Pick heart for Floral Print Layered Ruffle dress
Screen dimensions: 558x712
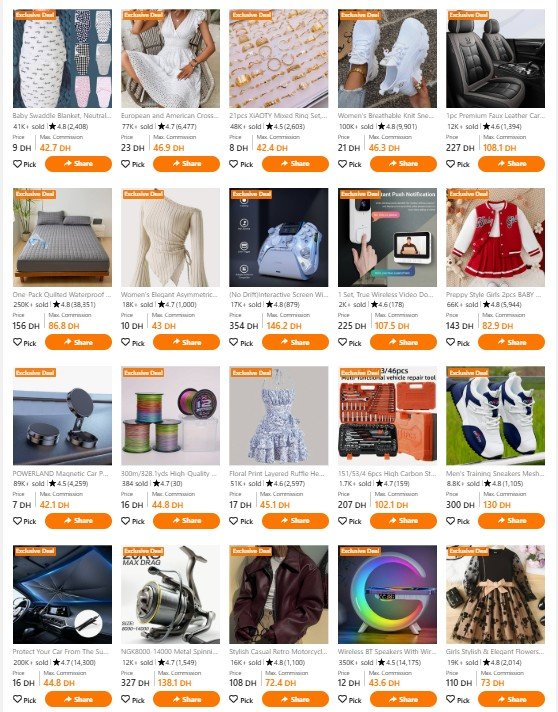coord(234,521)
